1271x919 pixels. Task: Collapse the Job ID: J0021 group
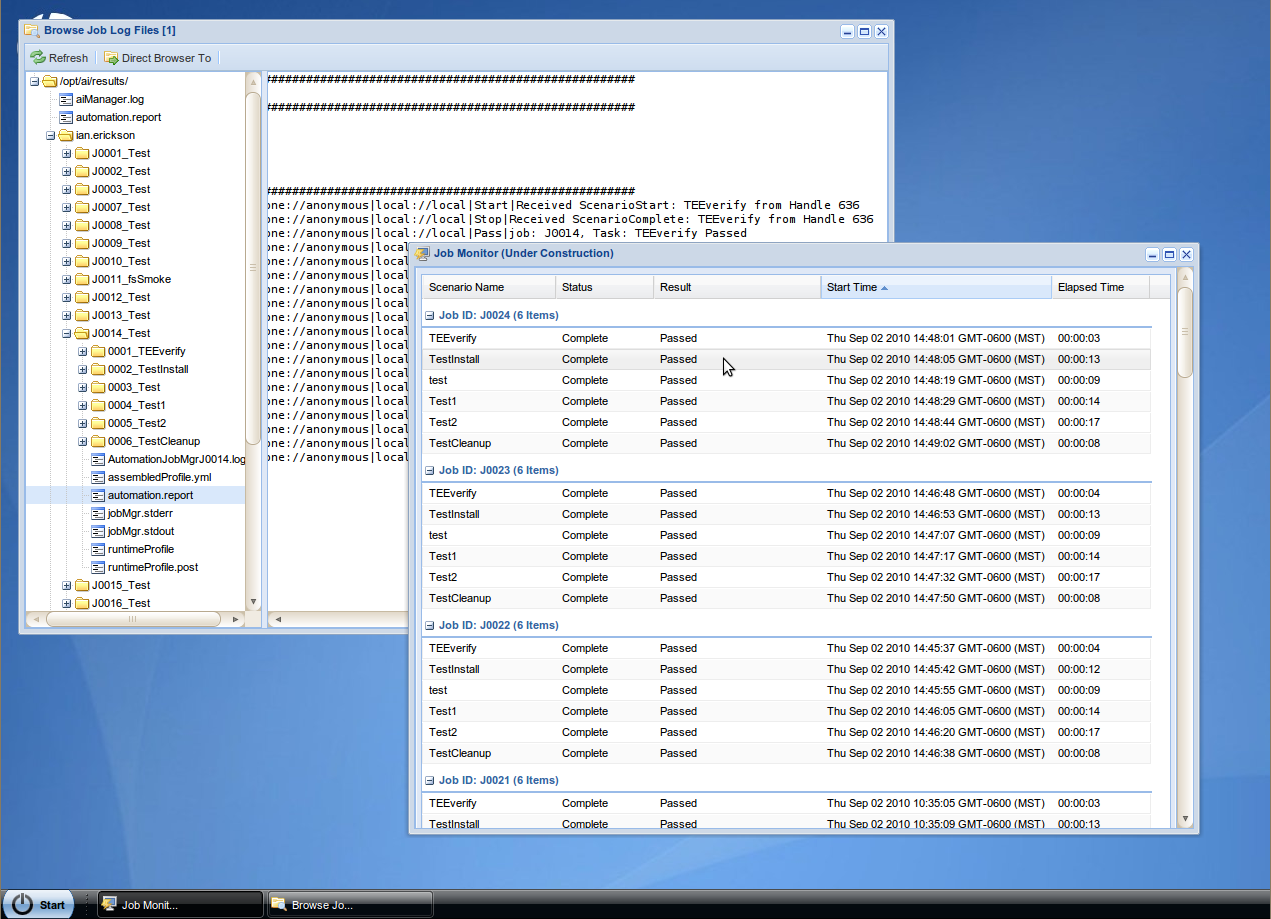430,780
